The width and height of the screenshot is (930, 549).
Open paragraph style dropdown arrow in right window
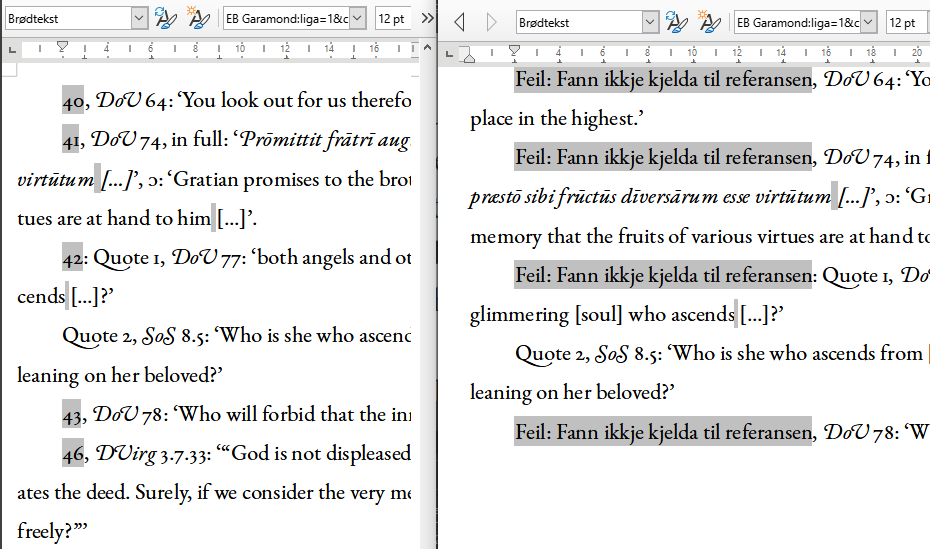(650, 23)
